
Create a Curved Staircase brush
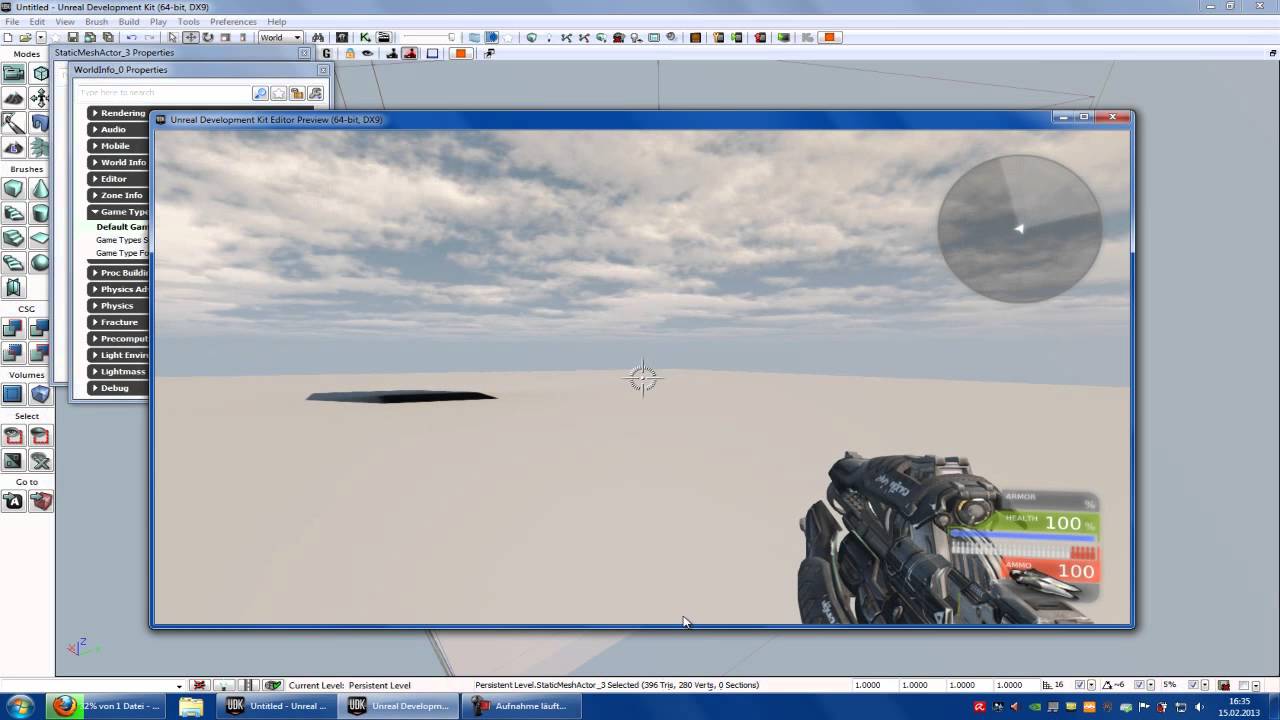point(13,213)
